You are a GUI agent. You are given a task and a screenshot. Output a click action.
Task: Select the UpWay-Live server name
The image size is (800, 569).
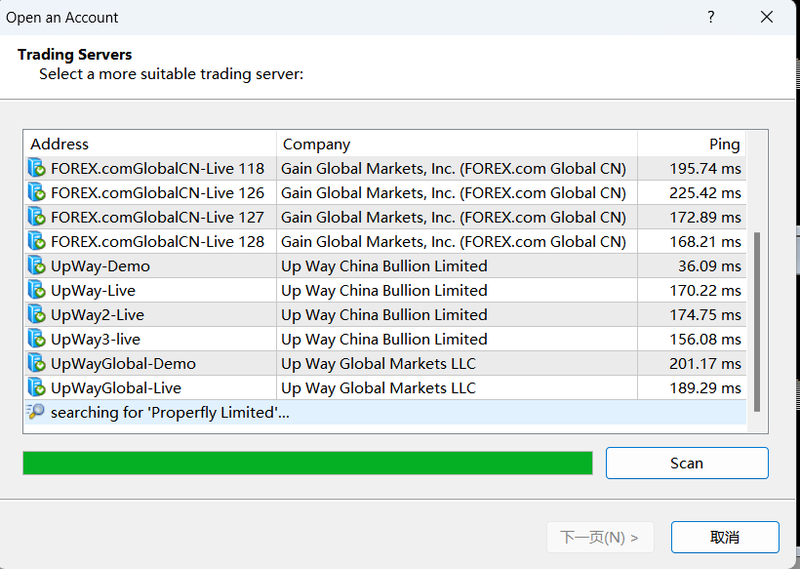[93, 290]
